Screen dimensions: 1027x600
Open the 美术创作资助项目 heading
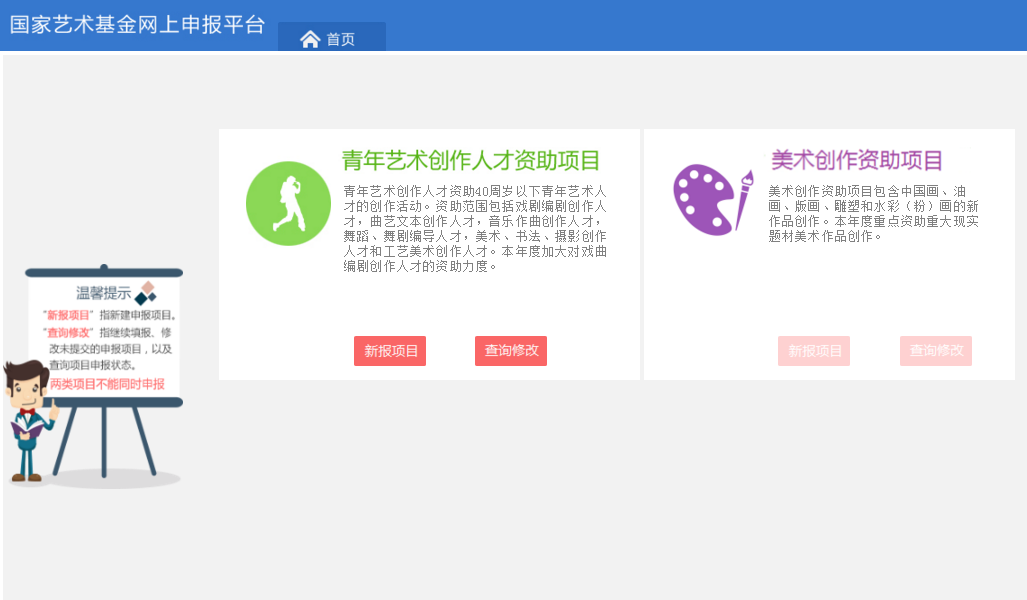coord(857,161)
